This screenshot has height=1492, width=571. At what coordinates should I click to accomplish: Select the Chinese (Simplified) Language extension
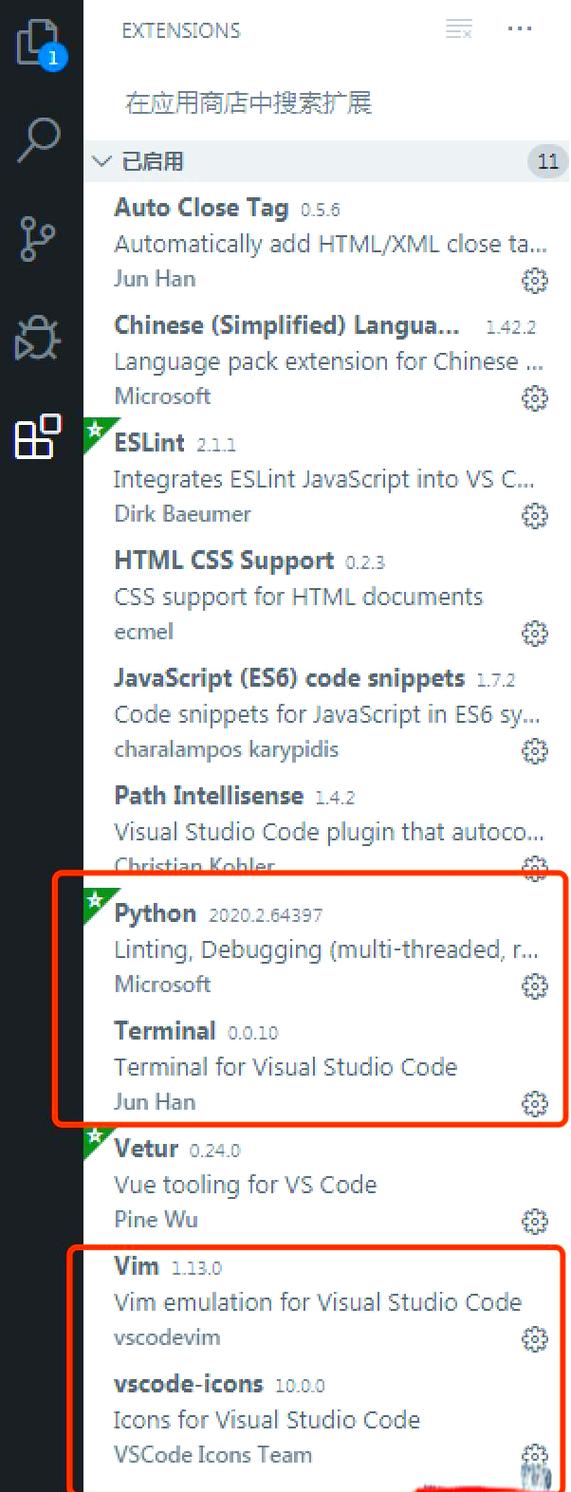coord(287,326)
